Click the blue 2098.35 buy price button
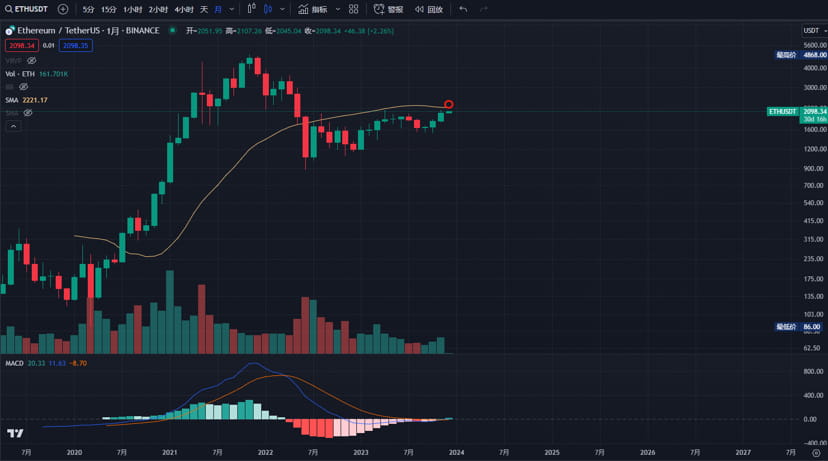828x461 pixels. (76, 45)
